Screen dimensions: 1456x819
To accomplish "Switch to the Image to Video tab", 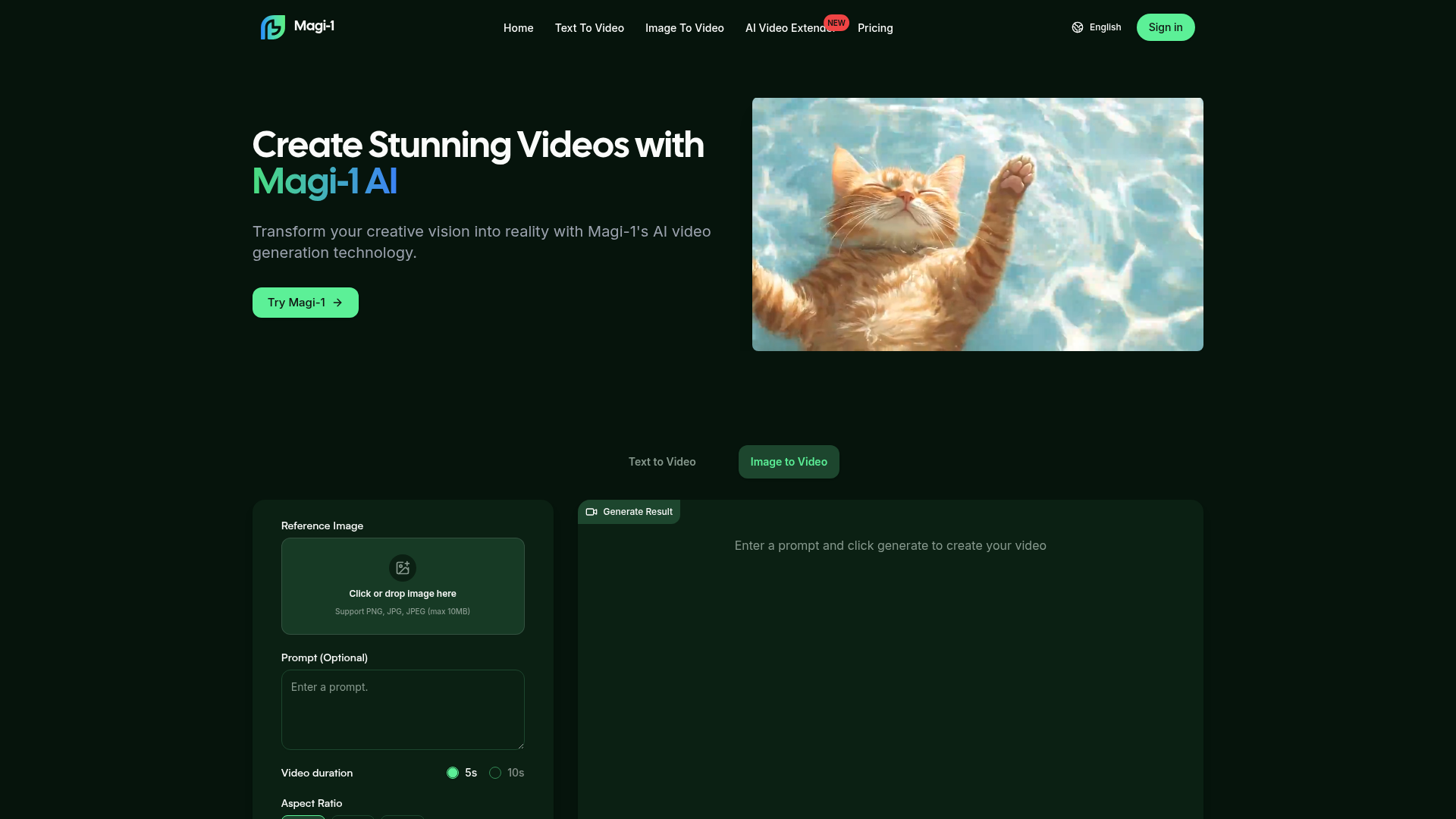I will point(789,462).
